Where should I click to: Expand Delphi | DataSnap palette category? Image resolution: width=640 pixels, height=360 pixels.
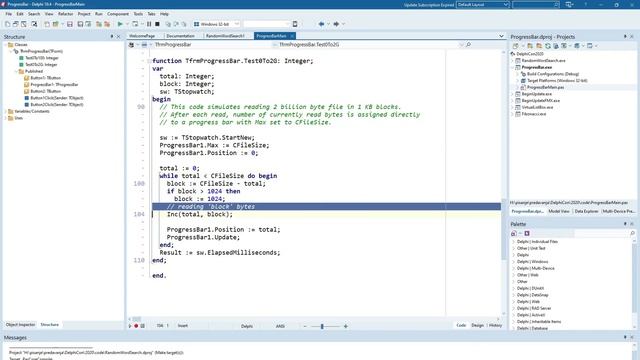(513, 295)
